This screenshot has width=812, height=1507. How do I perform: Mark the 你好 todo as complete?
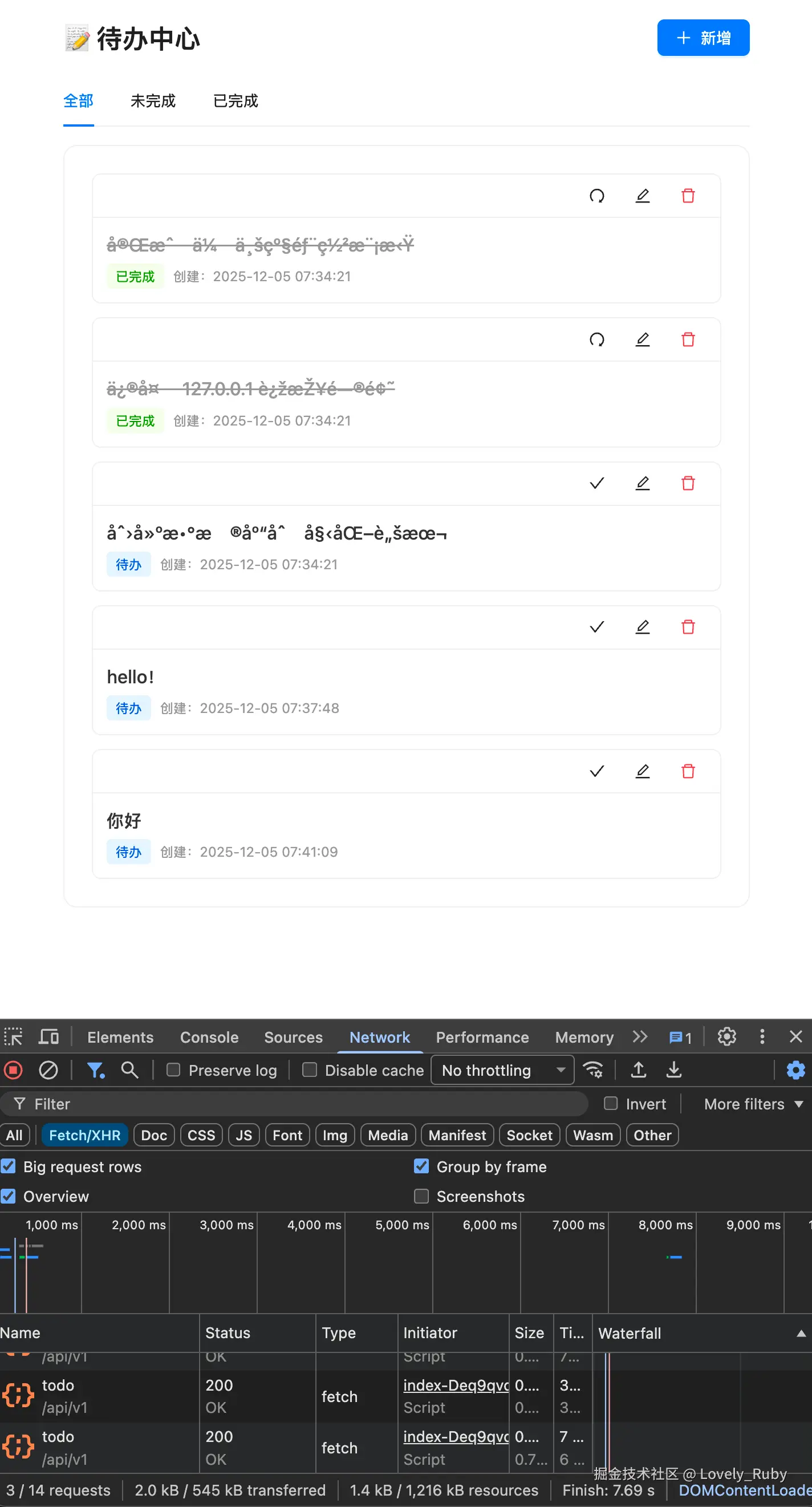pyautogui.click(x=596, y=771)
